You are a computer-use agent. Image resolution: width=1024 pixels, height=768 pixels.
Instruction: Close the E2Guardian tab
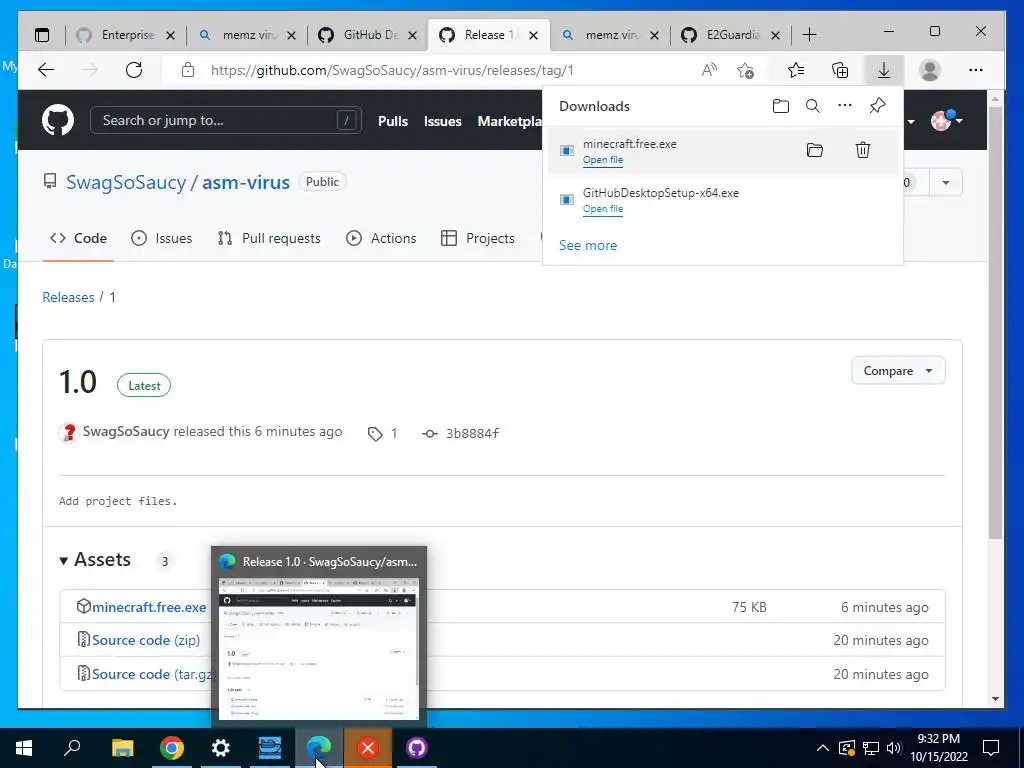(x=775, y=35)
